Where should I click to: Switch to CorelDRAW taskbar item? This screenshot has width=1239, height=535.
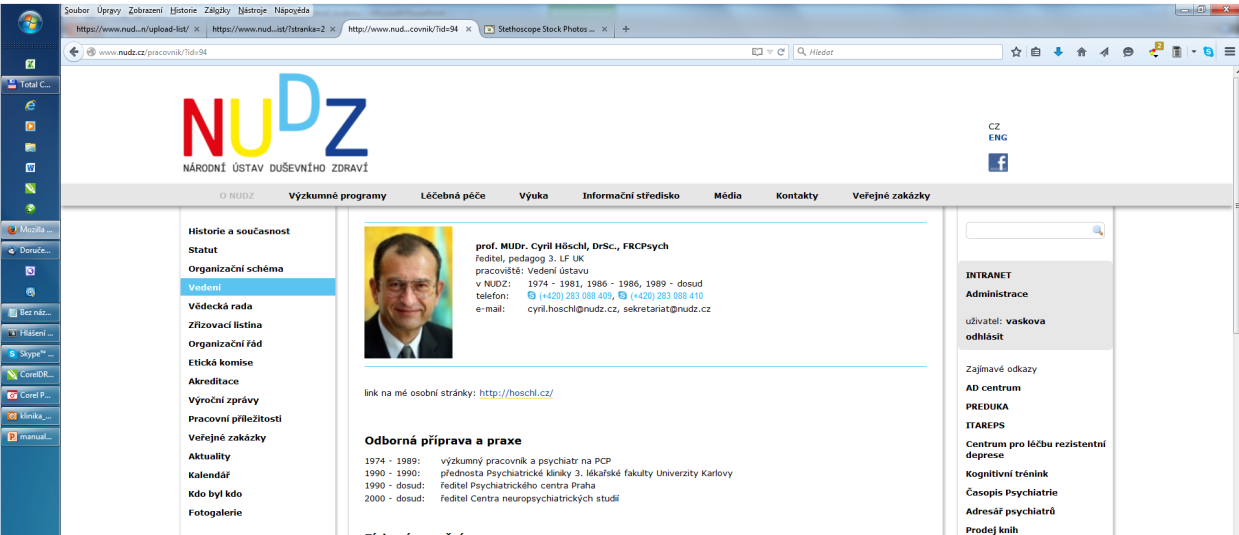[x=30, y=375]
